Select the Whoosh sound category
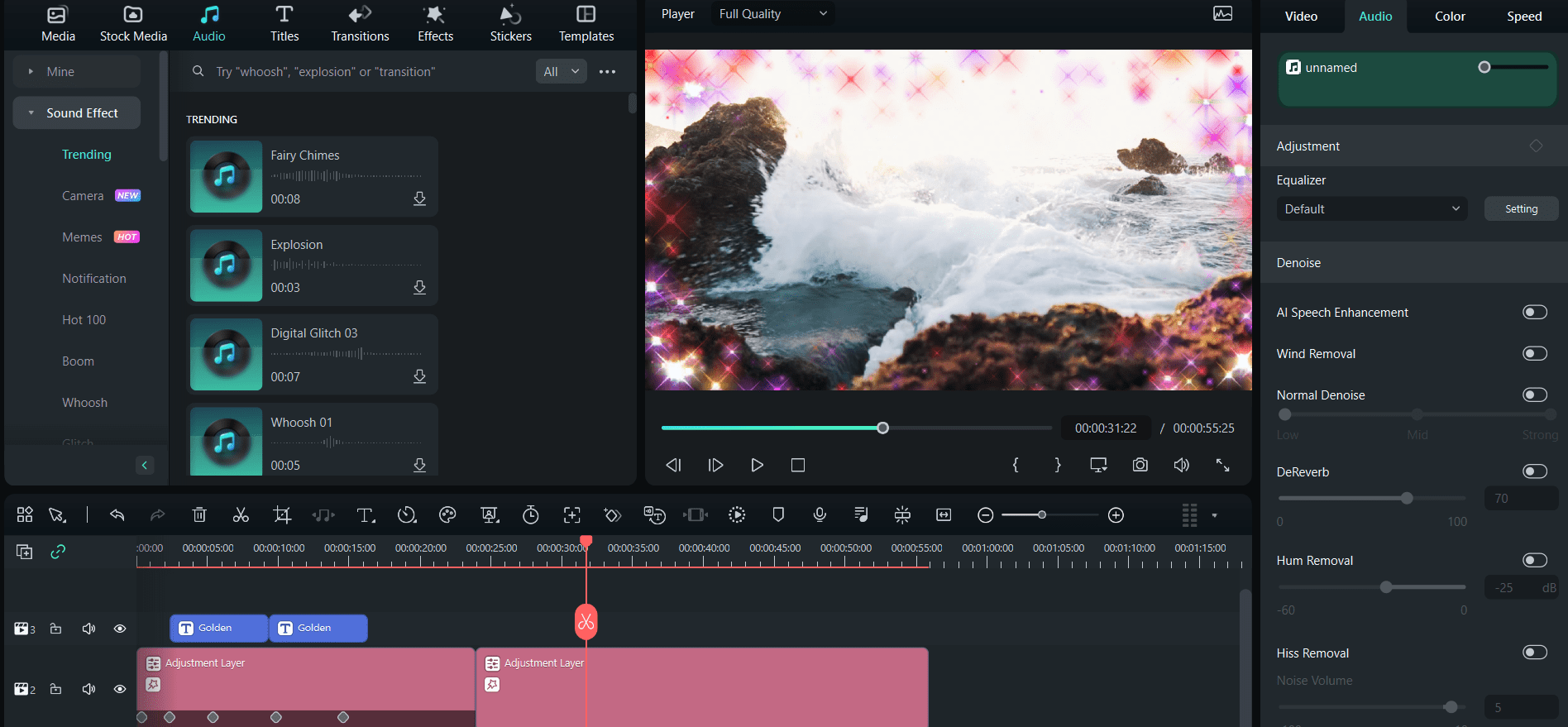This screenshot has width=1568, height=727. pyautogui.click(x=85, y=403)
